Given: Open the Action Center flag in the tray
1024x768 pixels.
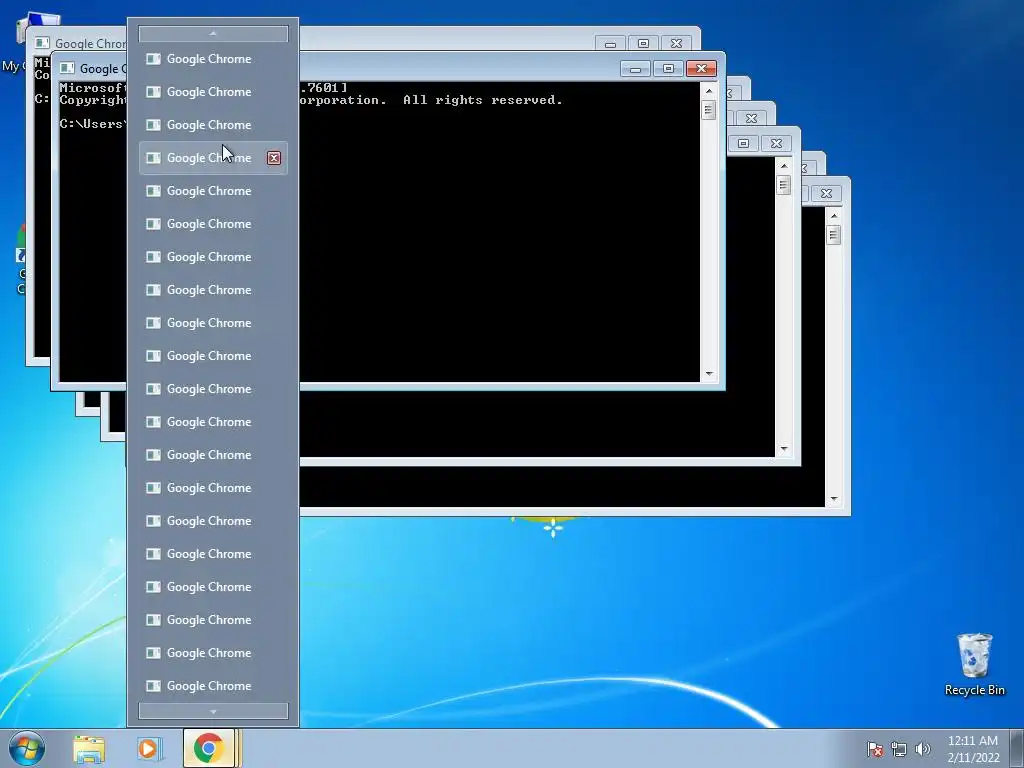Looking at the screenshot, I should 874,749.
